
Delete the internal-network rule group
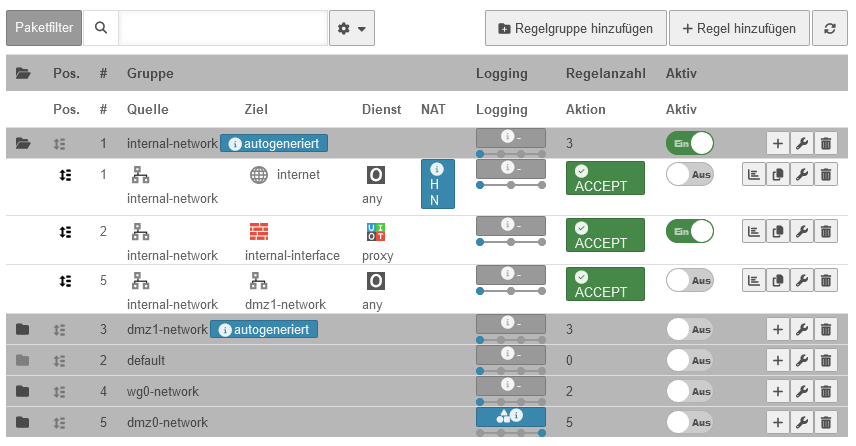coord(826,144)
